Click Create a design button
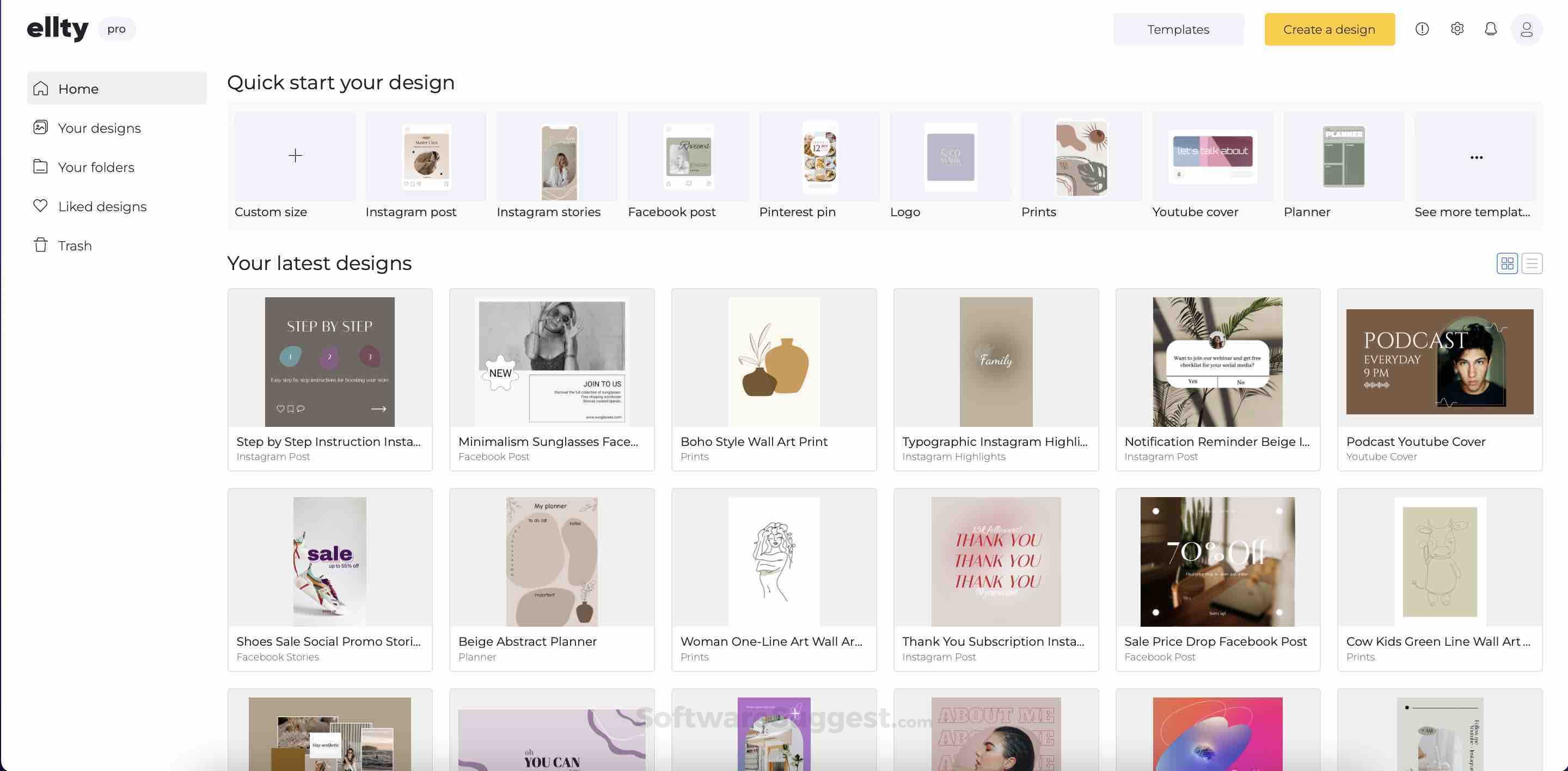 point(1329,29)
